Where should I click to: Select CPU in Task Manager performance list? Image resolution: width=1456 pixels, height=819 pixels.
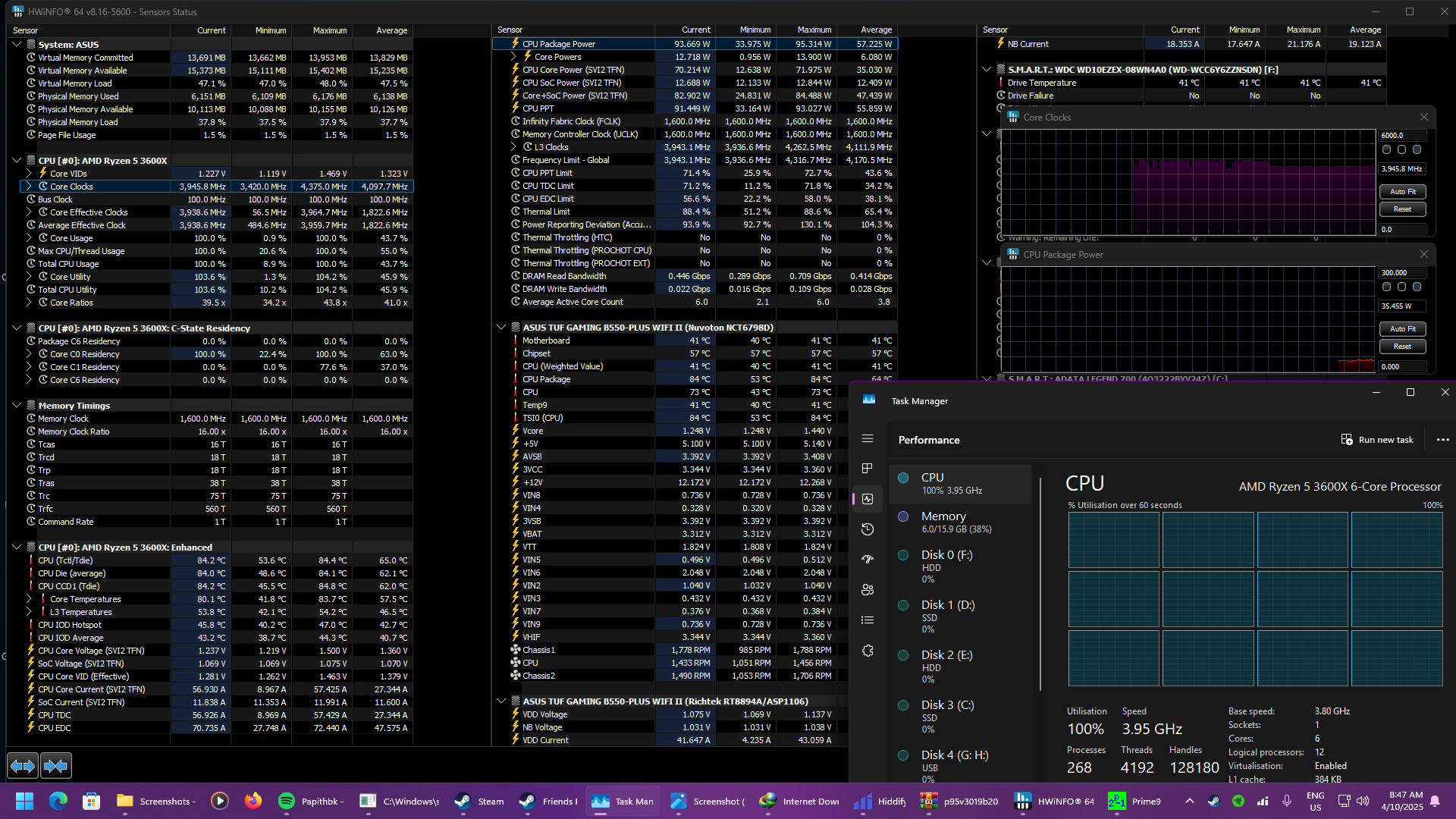click(960, 483)
